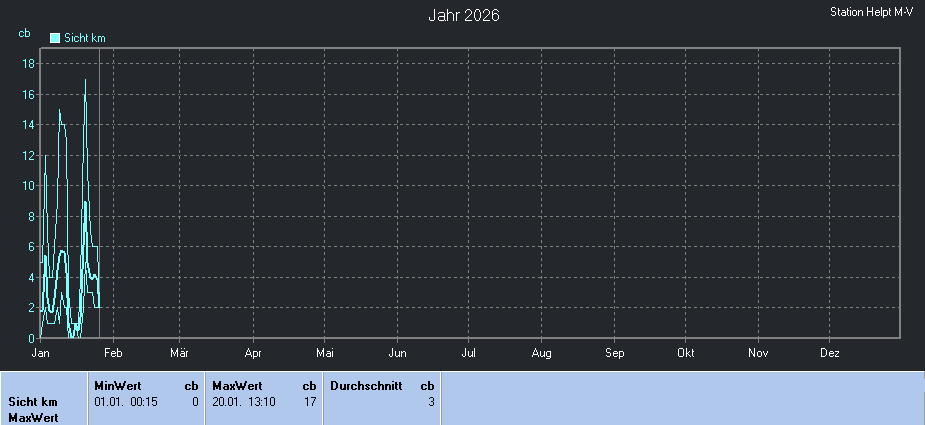Click the Station Helpt M-V label
This screenshot has width=925, height=425.
(x=871, y=12)
